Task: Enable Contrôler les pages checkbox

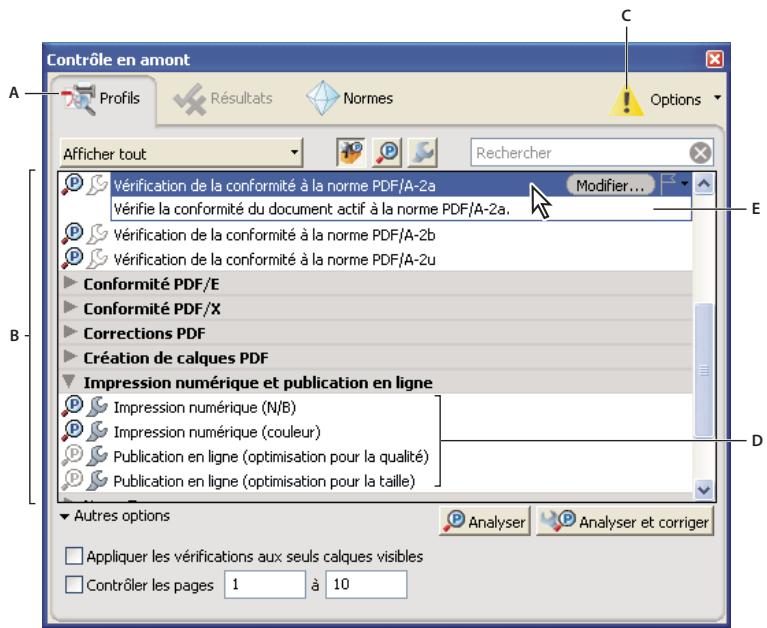Action: click(74, 585)
